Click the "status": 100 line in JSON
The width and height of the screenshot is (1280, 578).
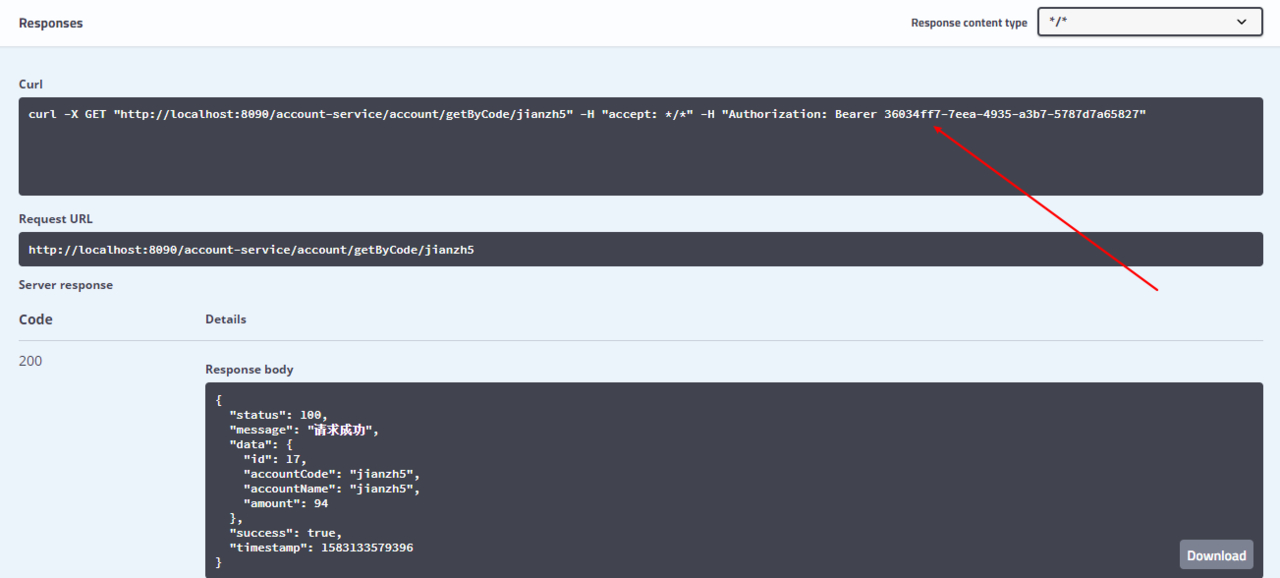coord(279,414)
